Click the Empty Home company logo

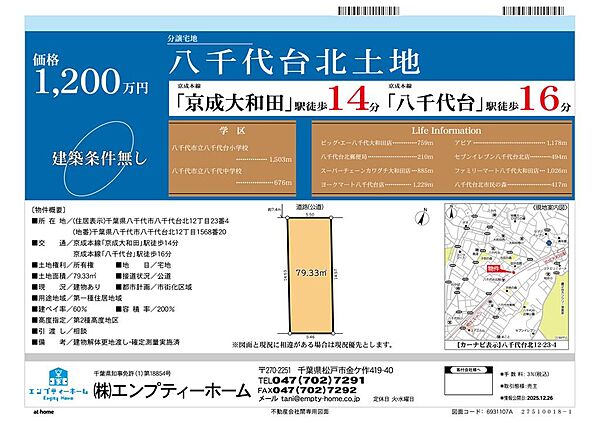tap(58, 384)
